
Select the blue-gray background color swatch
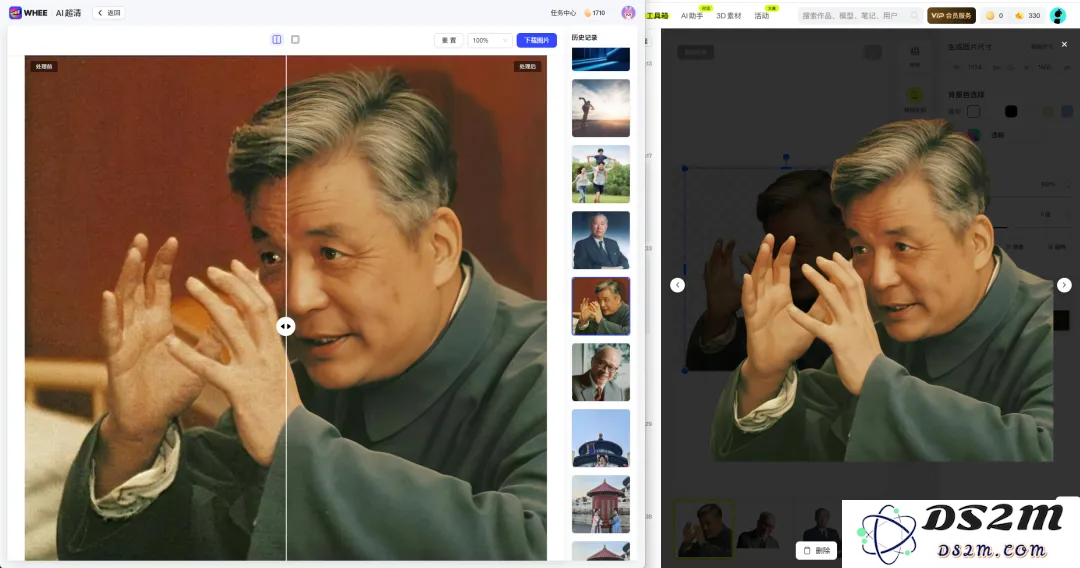coord(1067,112)
